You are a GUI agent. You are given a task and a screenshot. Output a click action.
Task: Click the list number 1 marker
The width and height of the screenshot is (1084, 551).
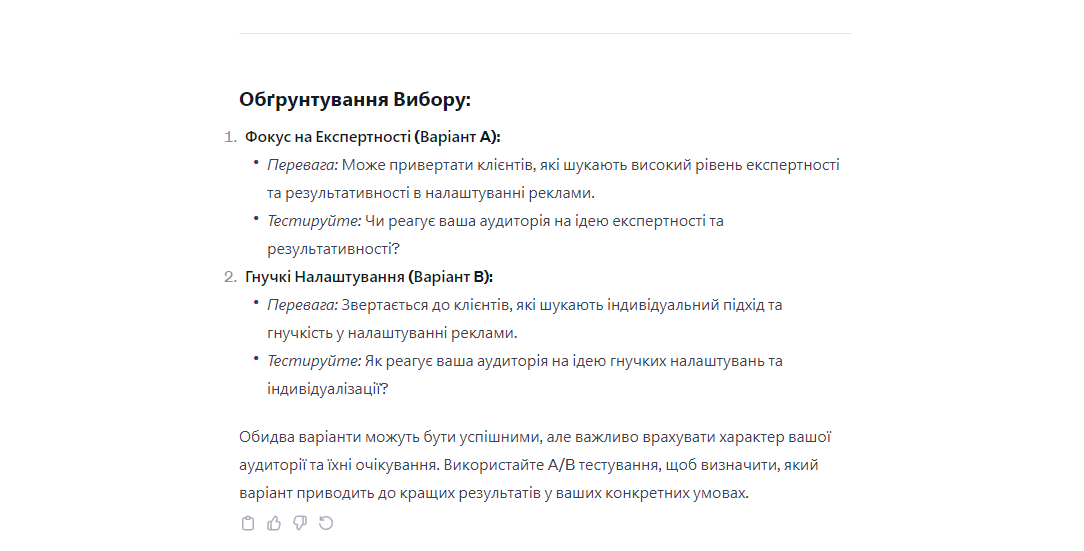click(229, 136)
